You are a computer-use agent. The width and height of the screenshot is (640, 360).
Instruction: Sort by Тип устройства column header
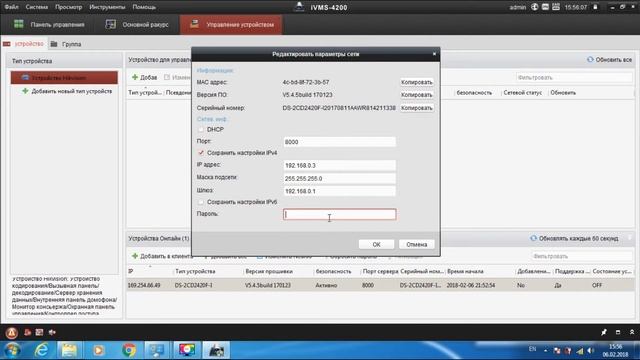[x=195, y=271]
